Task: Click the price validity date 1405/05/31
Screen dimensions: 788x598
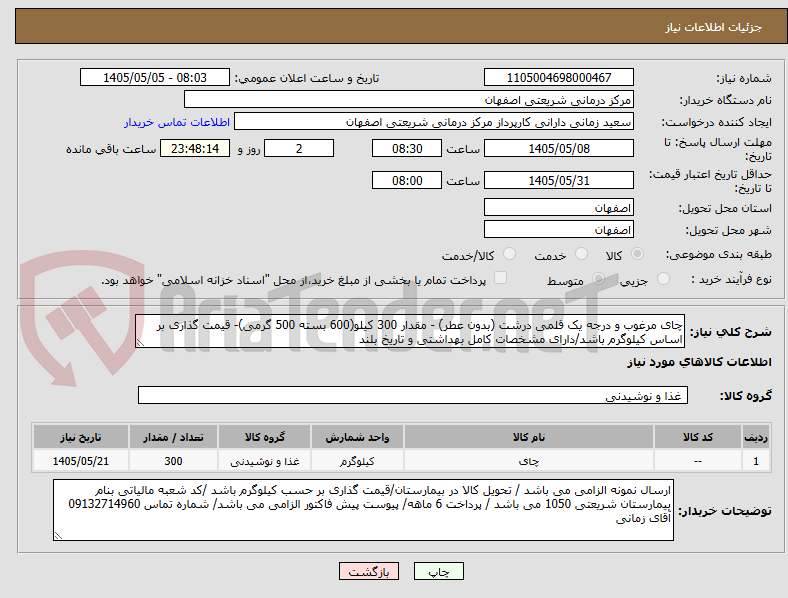Action: click(x=559, y=180)
